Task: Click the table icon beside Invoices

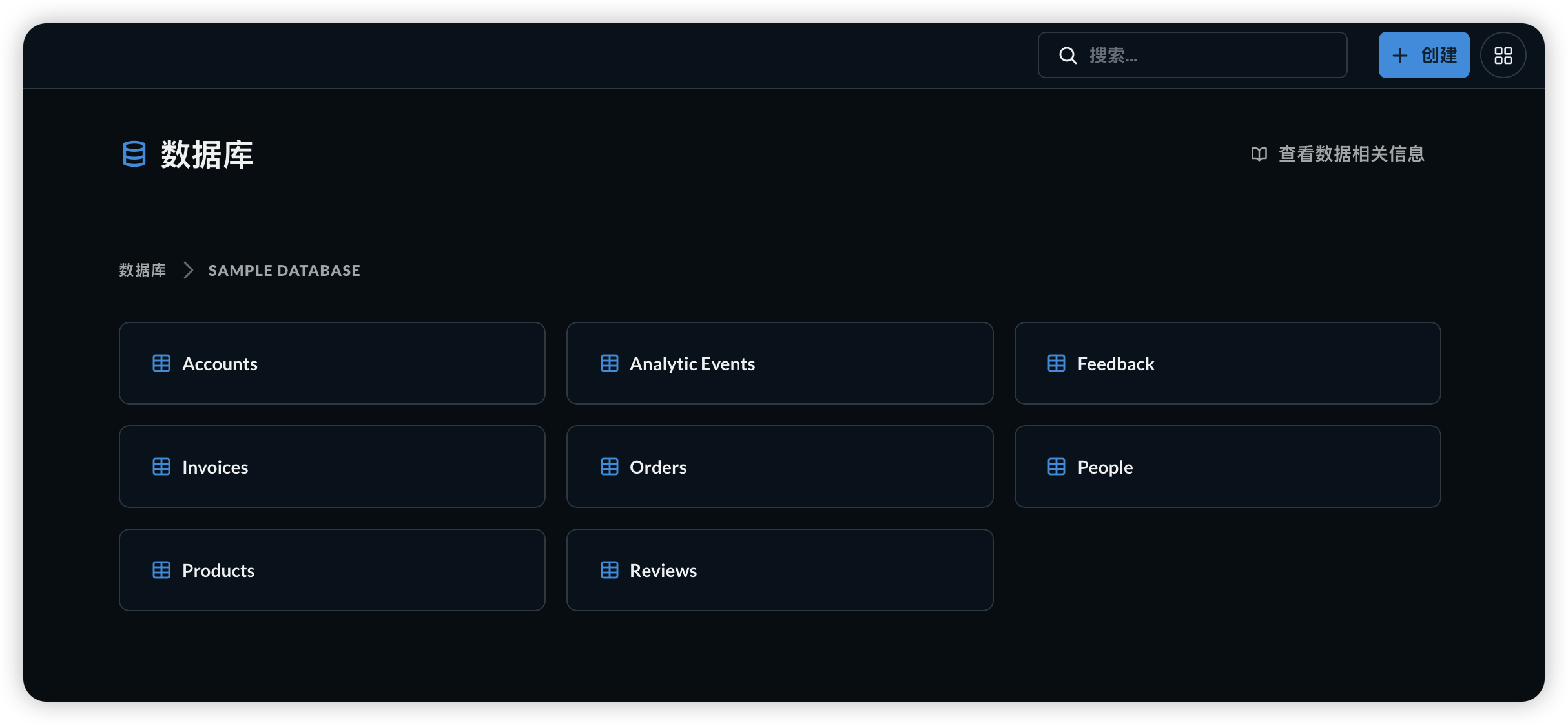Action: point(161,467)
